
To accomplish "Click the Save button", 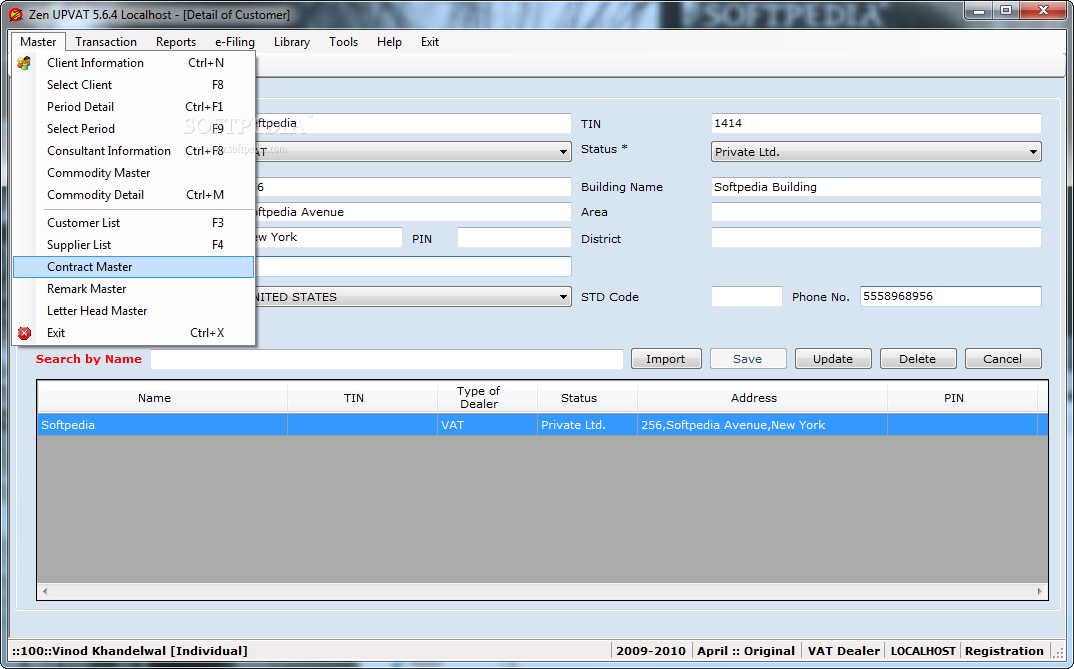I will [x=748, y=359].
